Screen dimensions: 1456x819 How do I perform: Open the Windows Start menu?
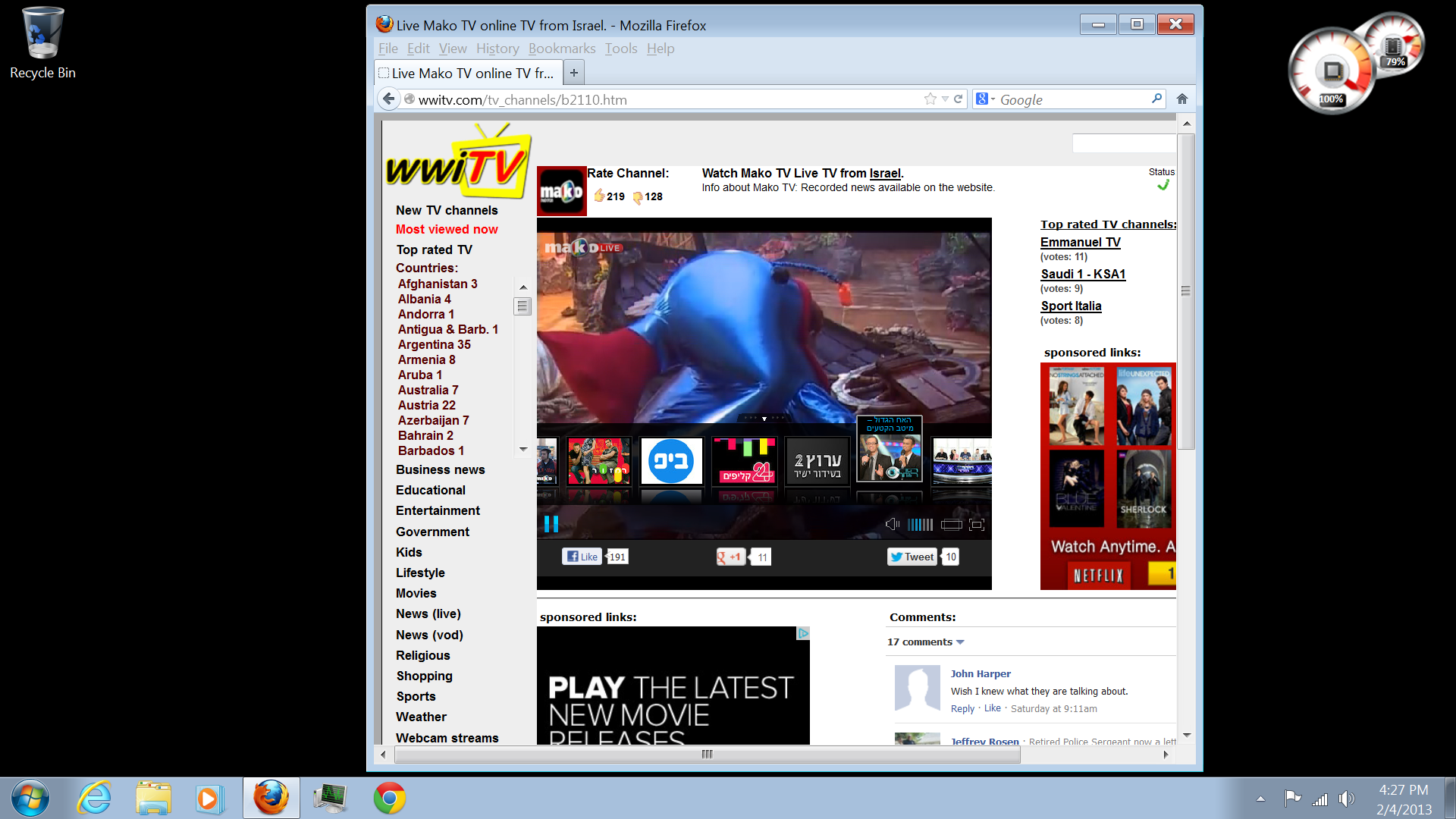tap(30, 798)
